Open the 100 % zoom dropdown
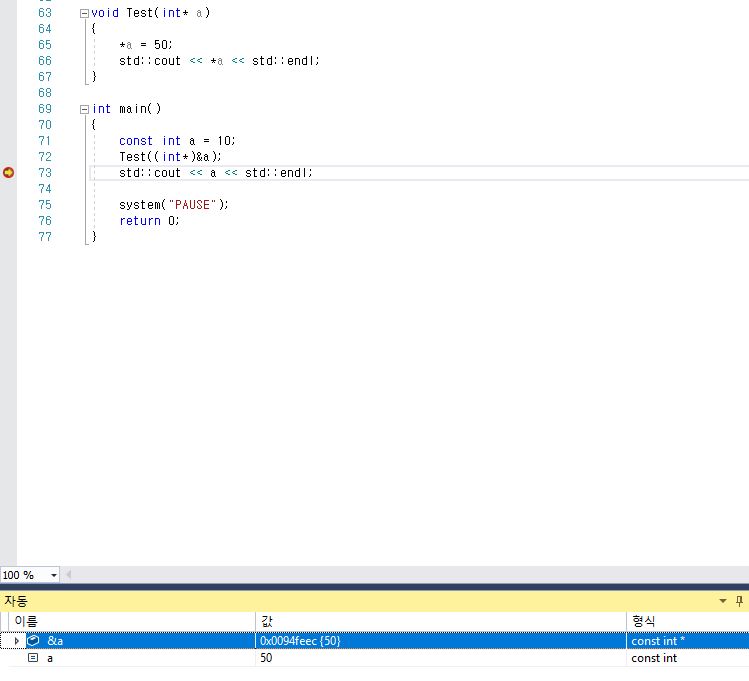 (54, 575)
